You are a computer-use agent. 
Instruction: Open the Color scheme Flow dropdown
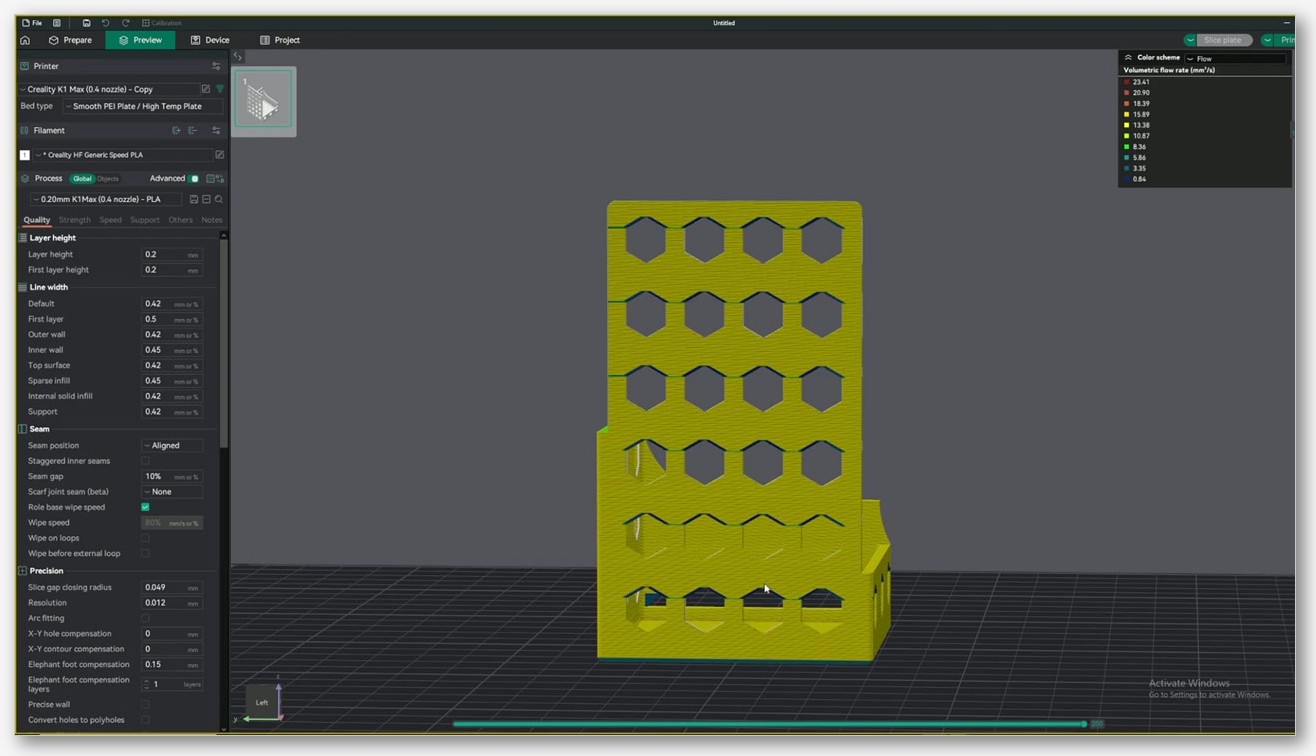[1235, 58]
